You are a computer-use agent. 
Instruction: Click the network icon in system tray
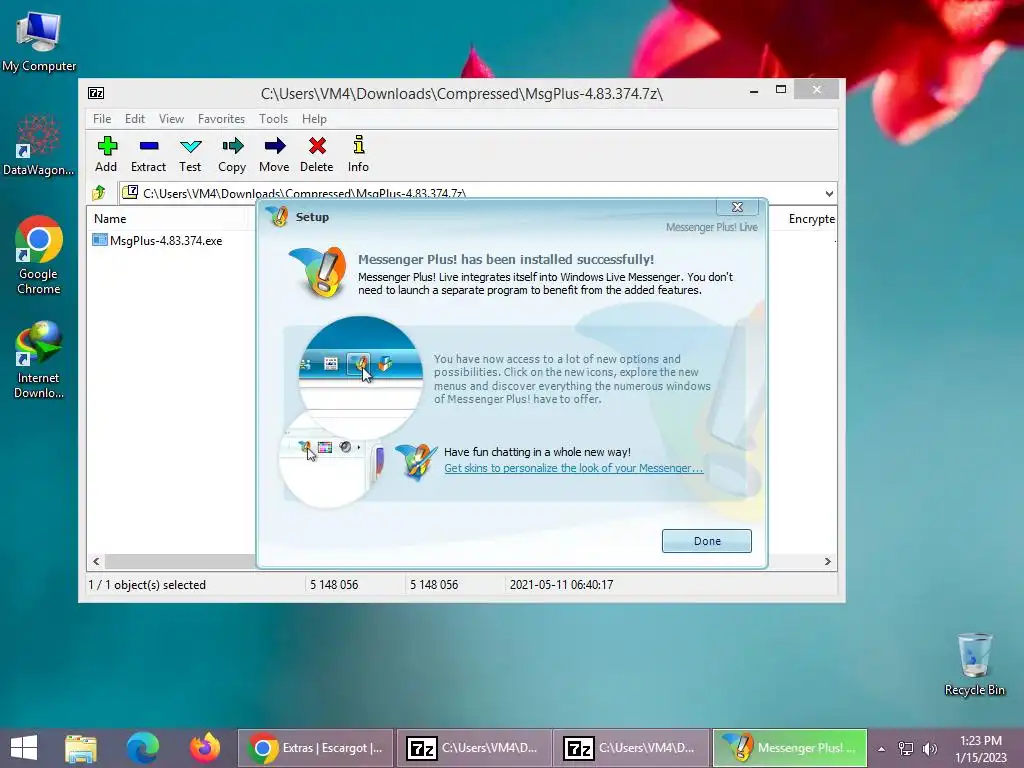pyautogui.click(x=906, y=748)
